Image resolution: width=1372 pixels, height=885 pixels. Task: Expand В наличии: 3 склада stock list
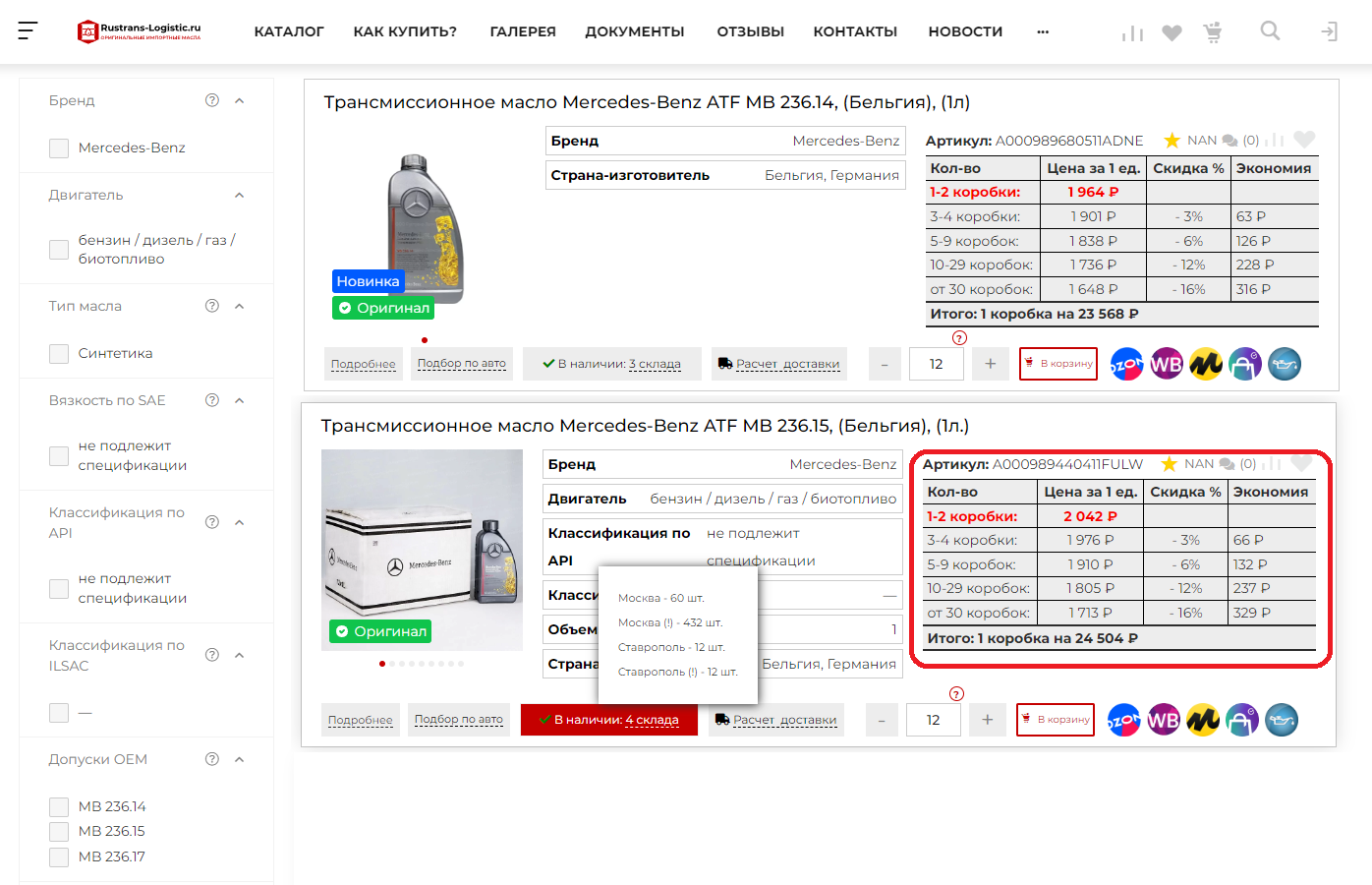point(612,364)
